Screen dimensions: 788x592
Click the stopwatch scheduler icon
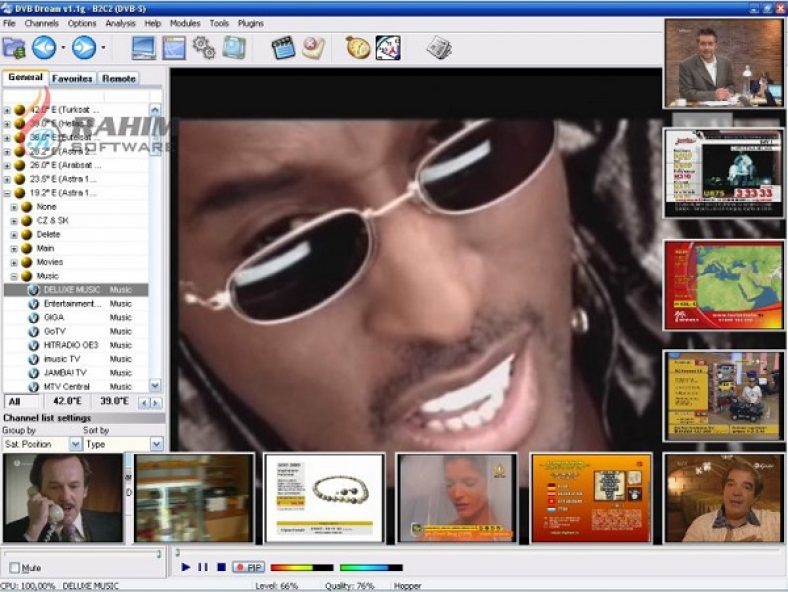358,48
